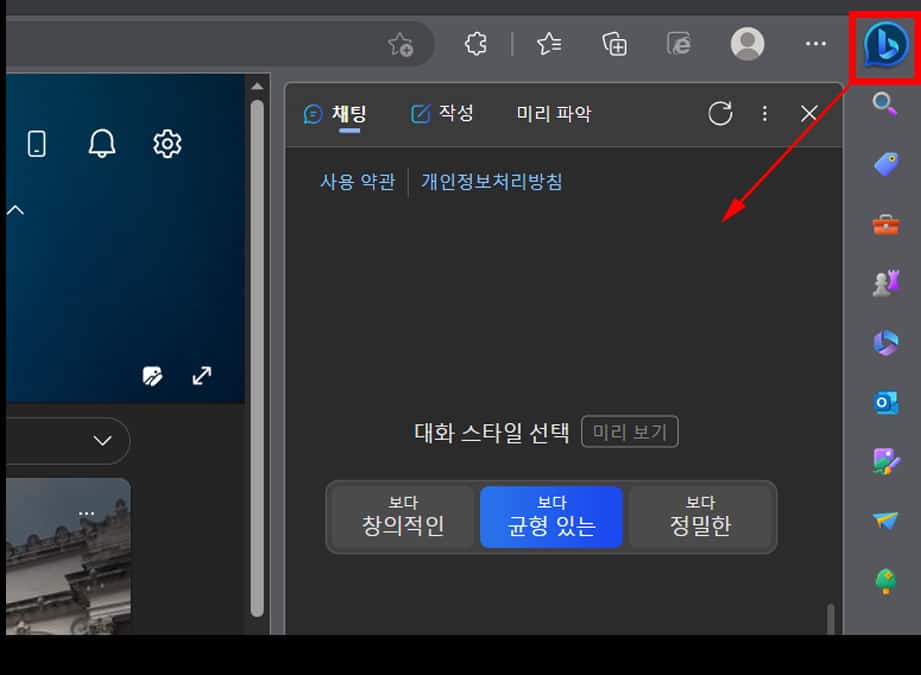Open the sidebar Drop paper plane icon

885,520
